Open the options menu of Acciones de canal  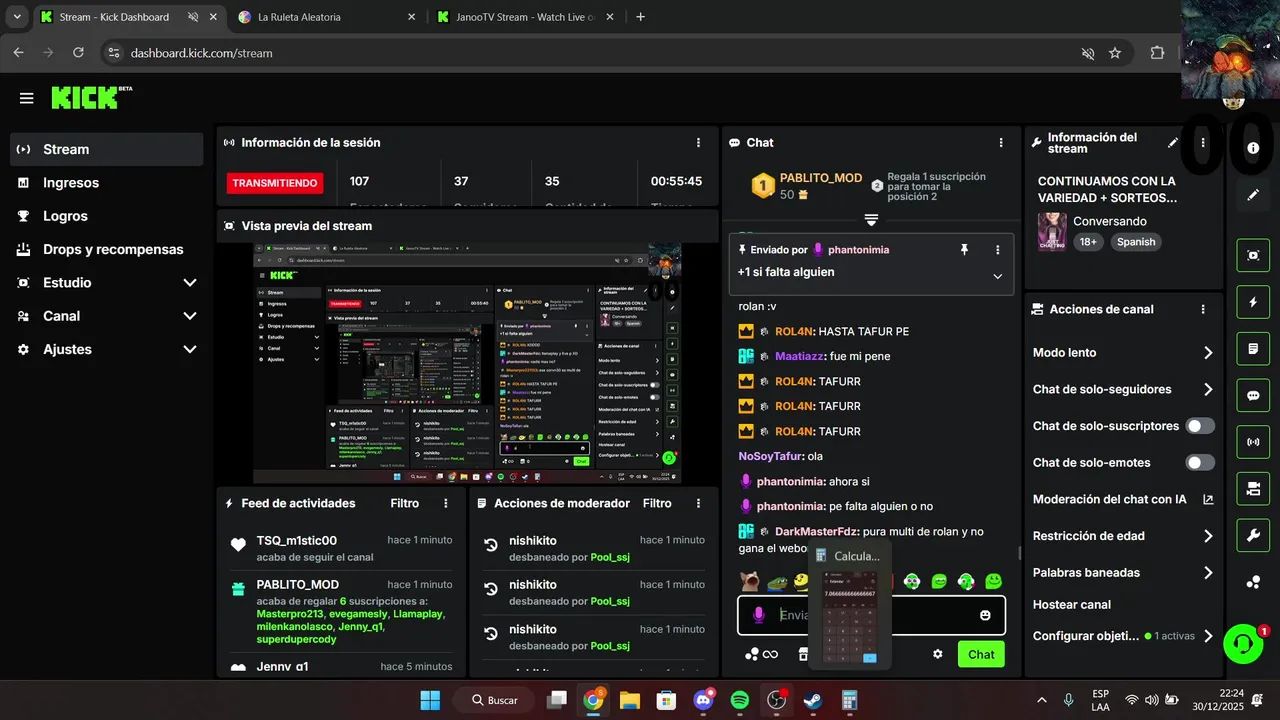tap(1203, 310)
